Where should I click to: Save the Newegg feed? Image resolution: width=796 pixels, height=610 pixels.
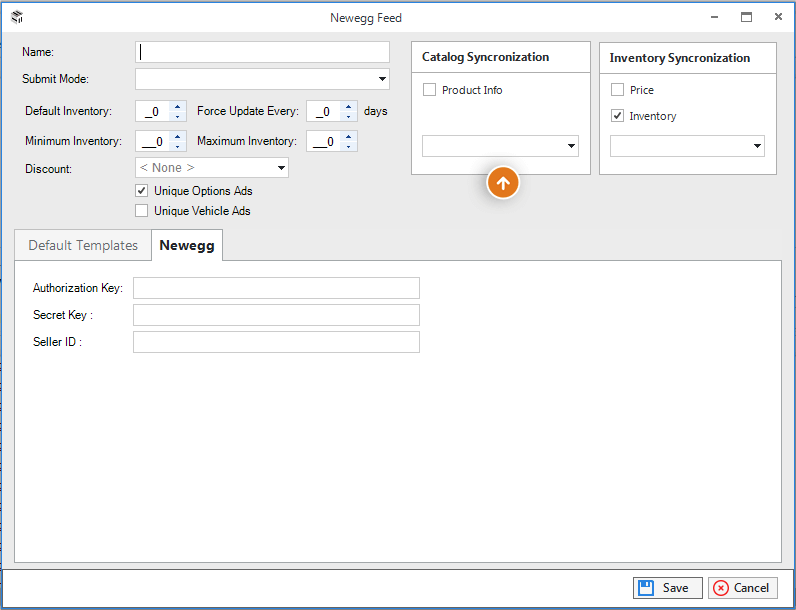tap(668, 588)
